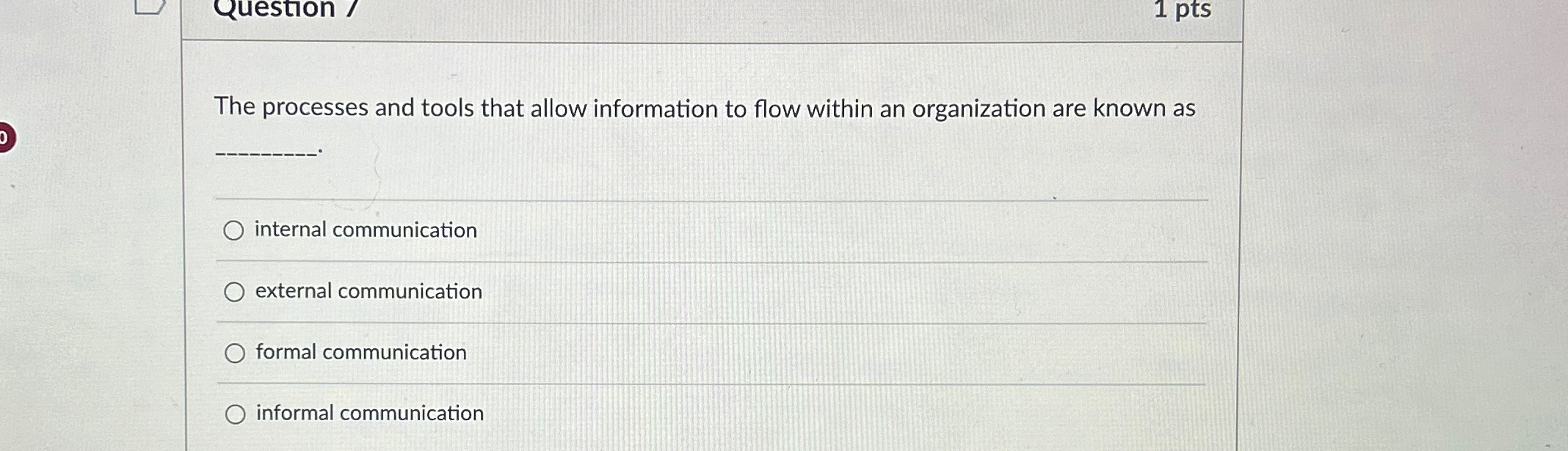The height and width of the screenshot is (451, 1568).
Task: Click the external communication answer text
Action: coord(369,291)
